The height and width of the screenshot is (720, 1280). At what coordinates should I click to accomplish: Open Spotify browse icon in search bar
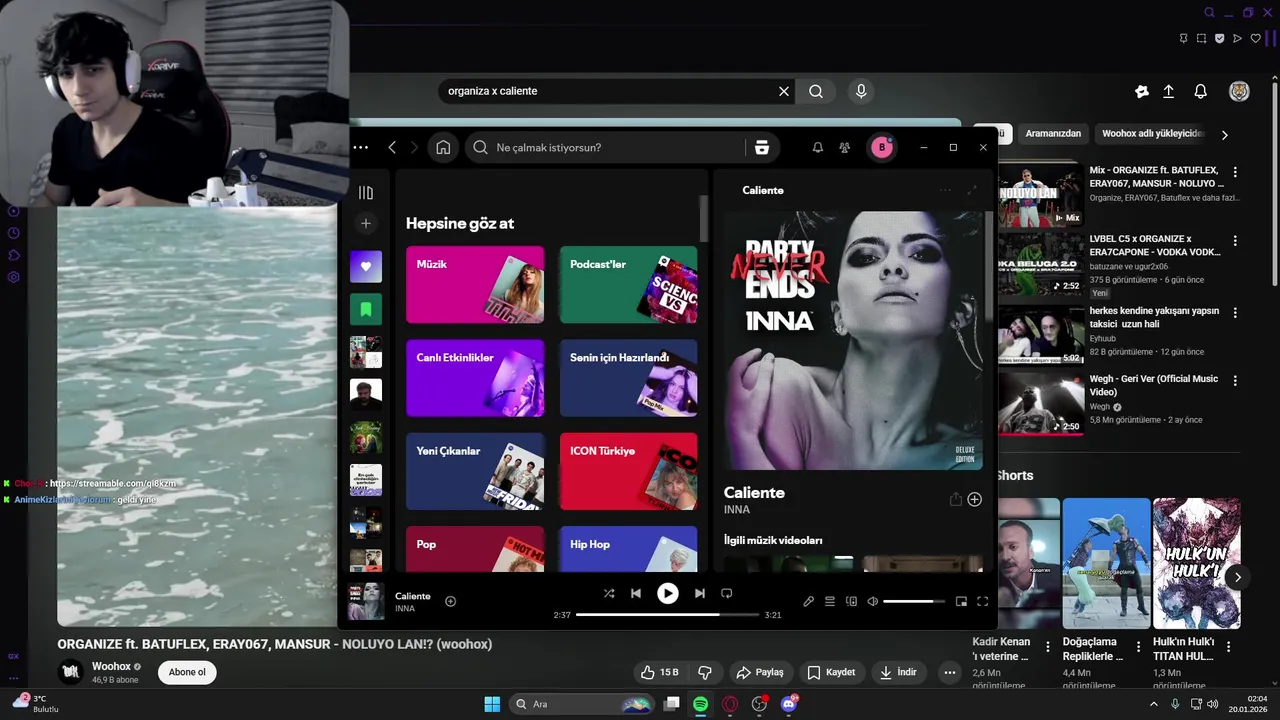click(762, 147)
